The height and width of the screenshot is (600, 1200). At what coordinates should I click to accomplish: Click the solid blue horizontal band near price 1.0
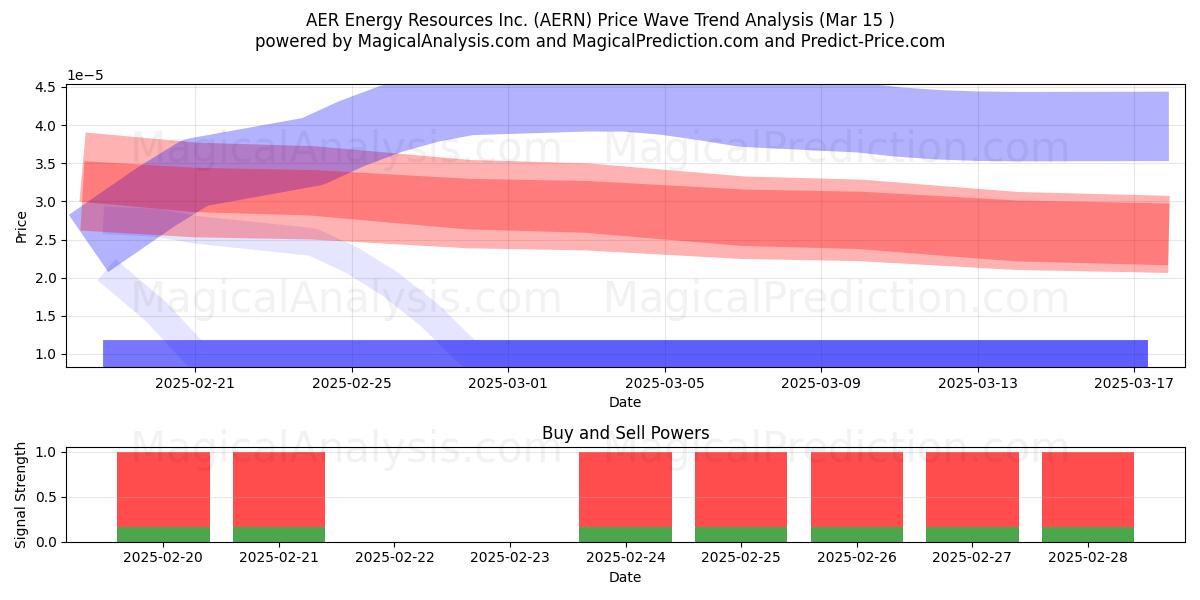click(x=625, y=353)
